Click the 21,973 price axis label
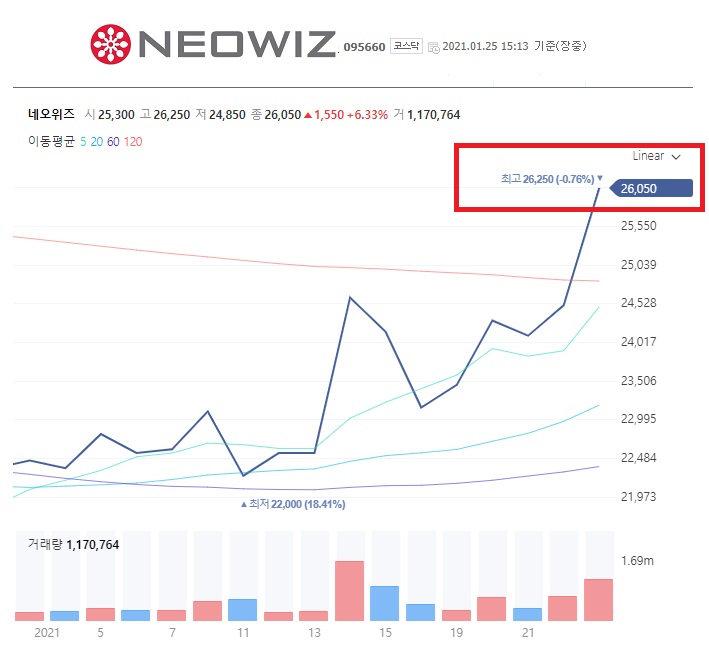This screenshot has height=647, width=709. click(638, 497)
